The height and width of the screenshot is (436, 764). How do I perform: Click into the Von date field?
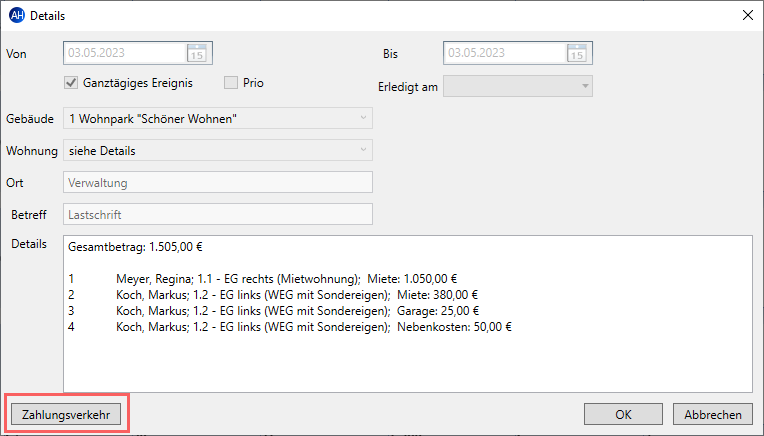pyautogui.click(x=125, y=53)
